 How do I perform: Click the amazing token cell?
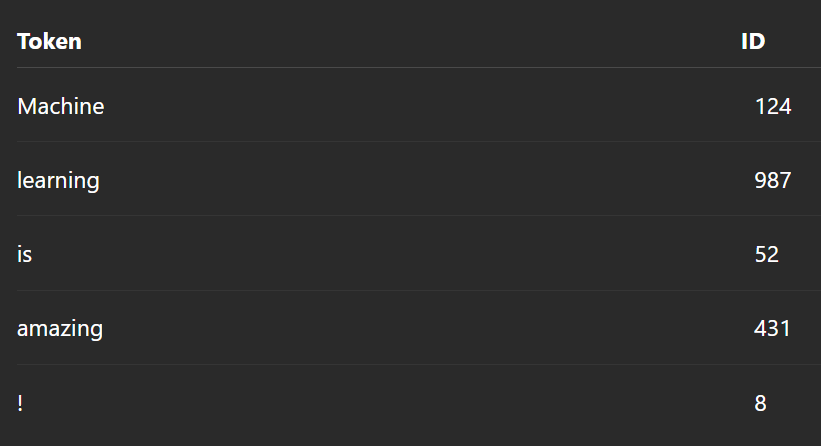[60, 329]
